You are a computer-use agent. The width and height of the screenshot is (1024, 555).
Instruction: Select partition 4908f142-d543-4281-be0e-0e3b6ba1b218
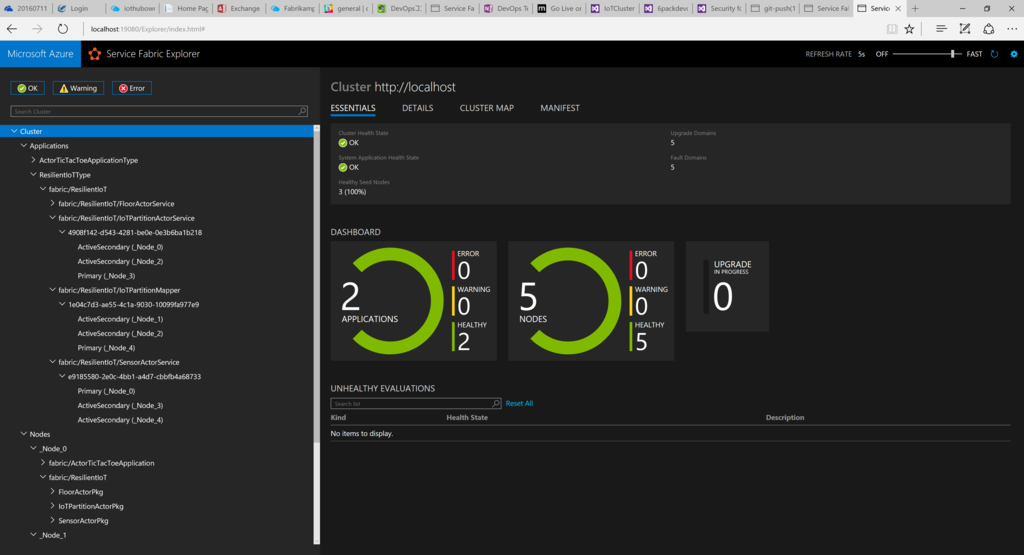(135, 232)
